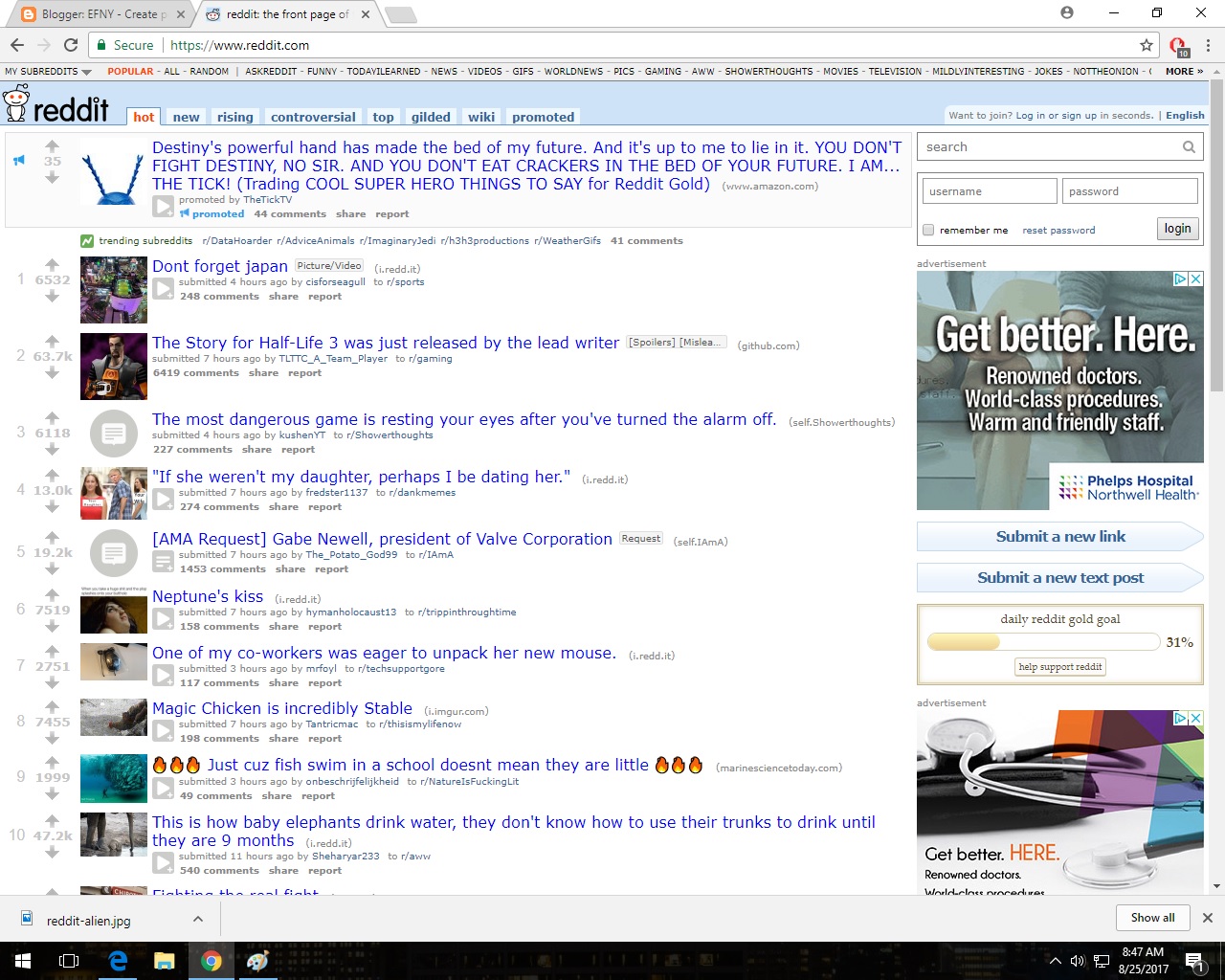Open thumbnail of Half-Life 3 story post
1225x980 pixels.
[114, 366]
